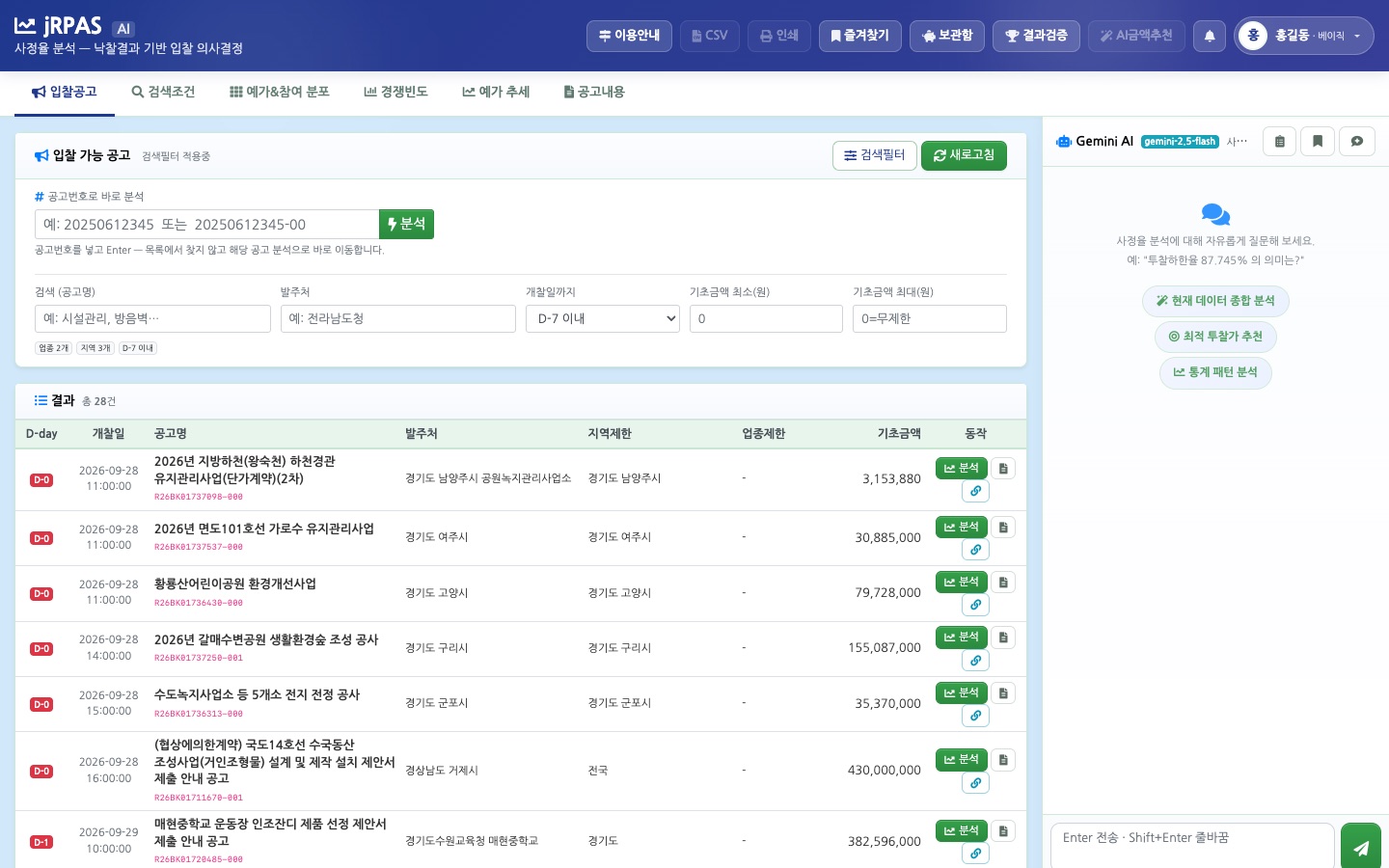Send message with paper plane button
Screen dimensions: 1389x868
pyautogui.click(x=1361, y=848)
